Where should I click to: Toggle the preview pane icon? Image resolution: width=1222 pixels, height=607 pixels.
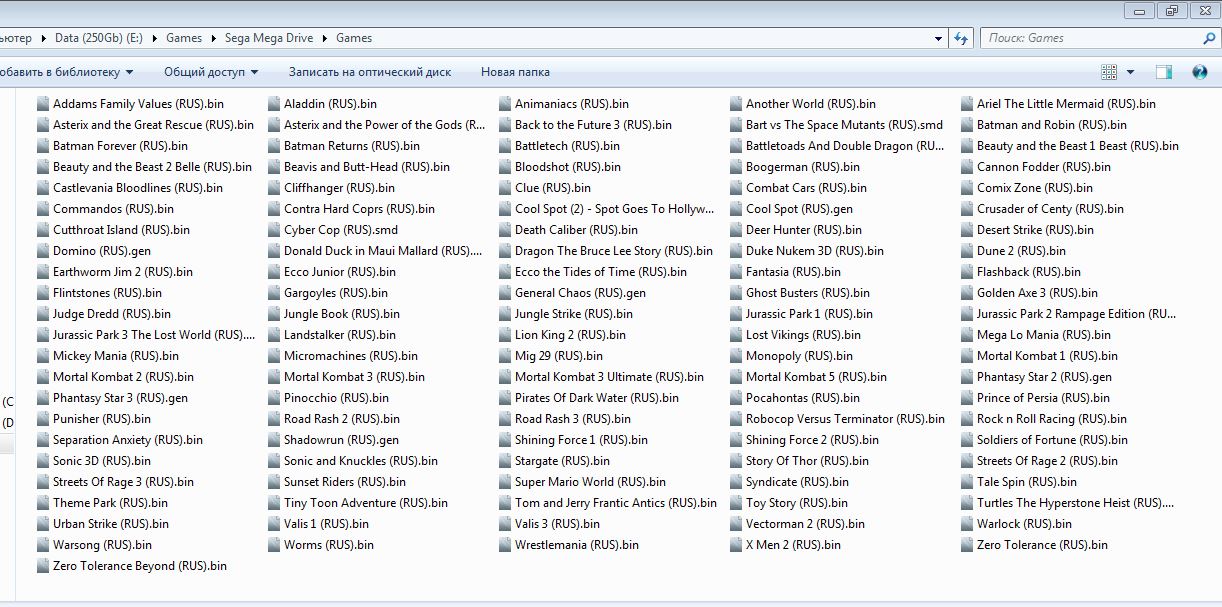click(1164, 72)
